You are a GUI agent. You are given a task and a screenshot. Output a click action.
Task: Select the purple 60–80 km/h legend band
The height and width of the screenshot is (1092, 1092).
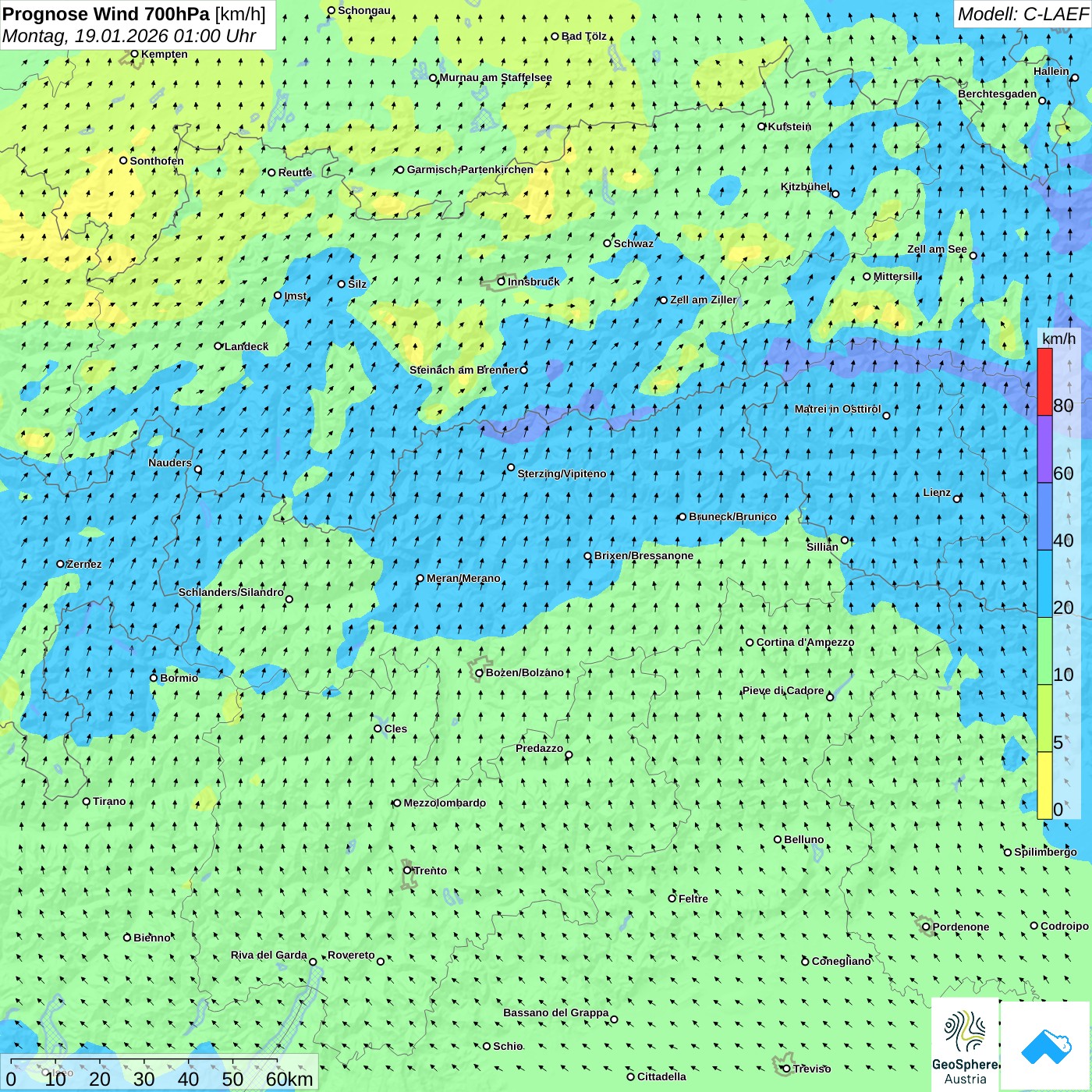(x=1044, y=449)
